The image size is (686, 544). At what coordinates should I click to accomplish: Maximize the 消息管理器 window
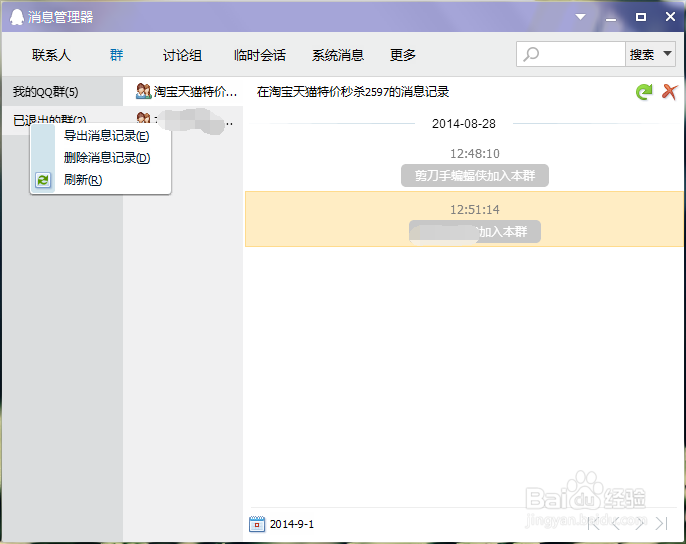tap(640, 17)
